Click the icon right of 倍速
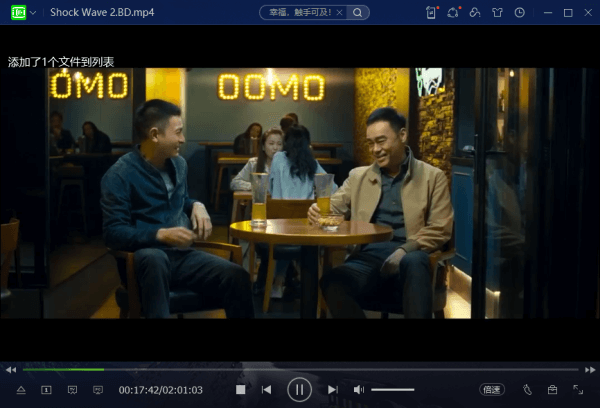This screenshot has width=600, height=408. 527,390
